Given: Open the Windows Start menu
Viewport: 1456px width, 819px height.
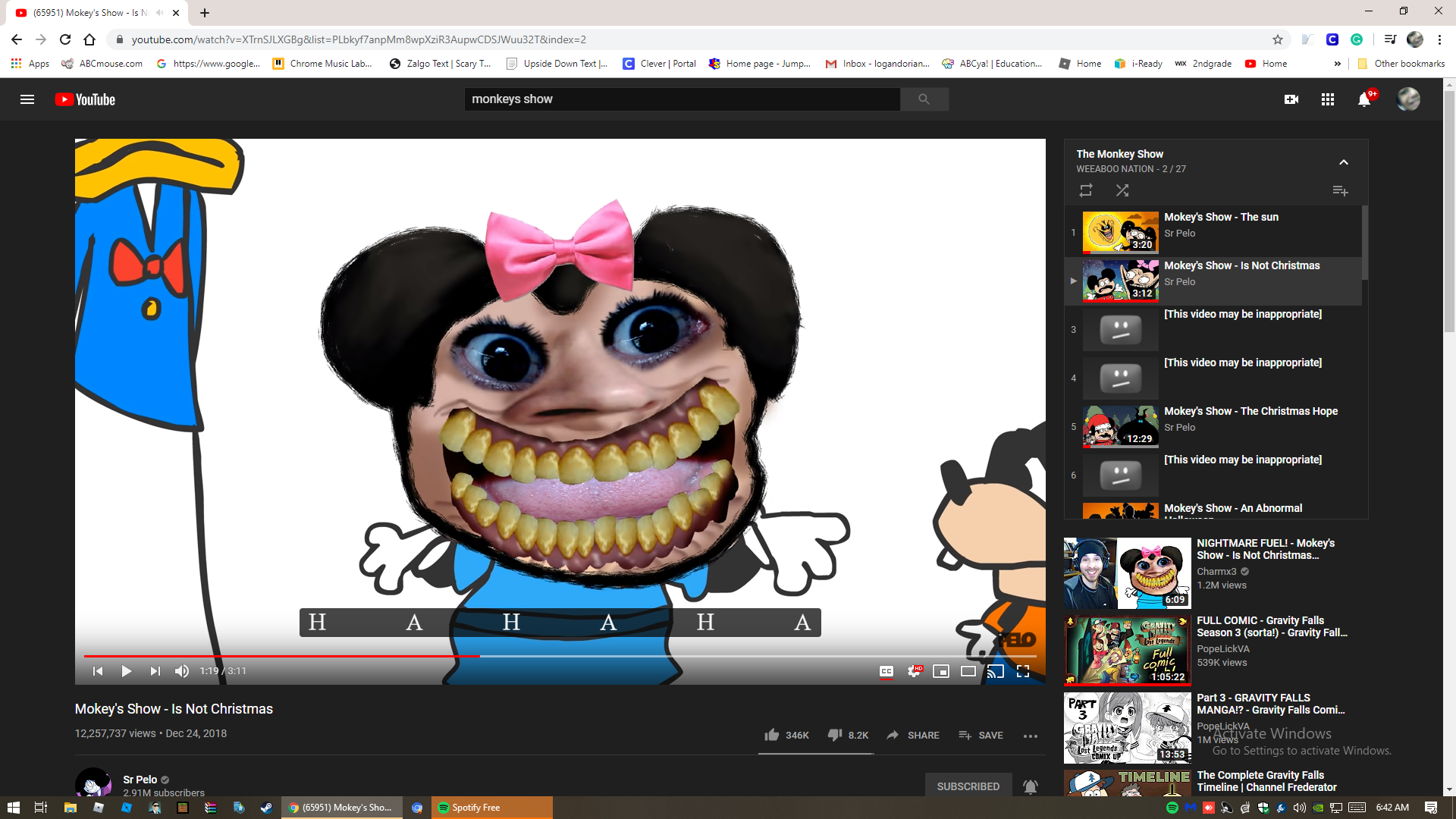Looking at the screenshot, I should 13,808.
